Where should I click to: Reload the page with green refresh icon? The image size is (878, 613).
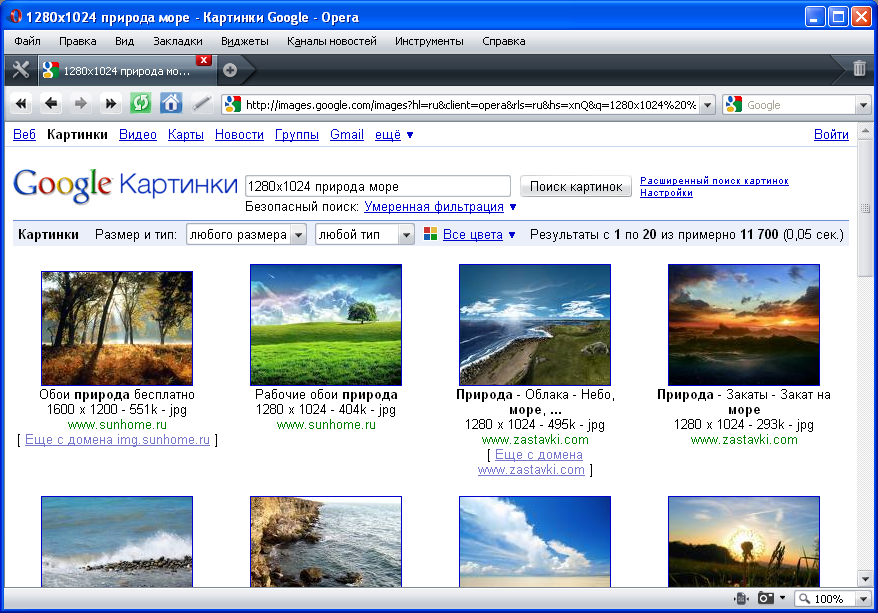(x=141, y=104)
